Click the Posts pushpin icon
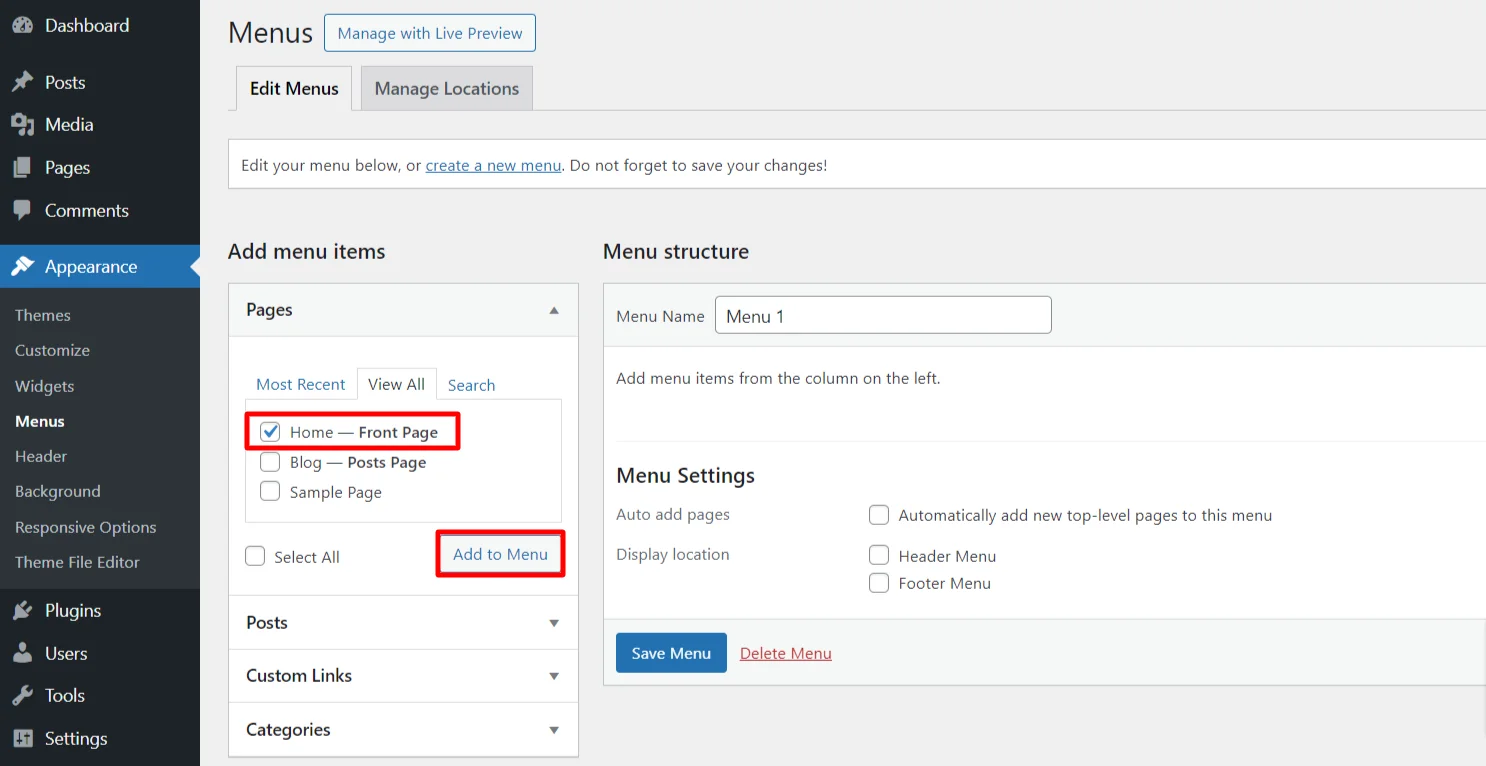This screenshot has height=766, width=1486. [x=22, y=82]
